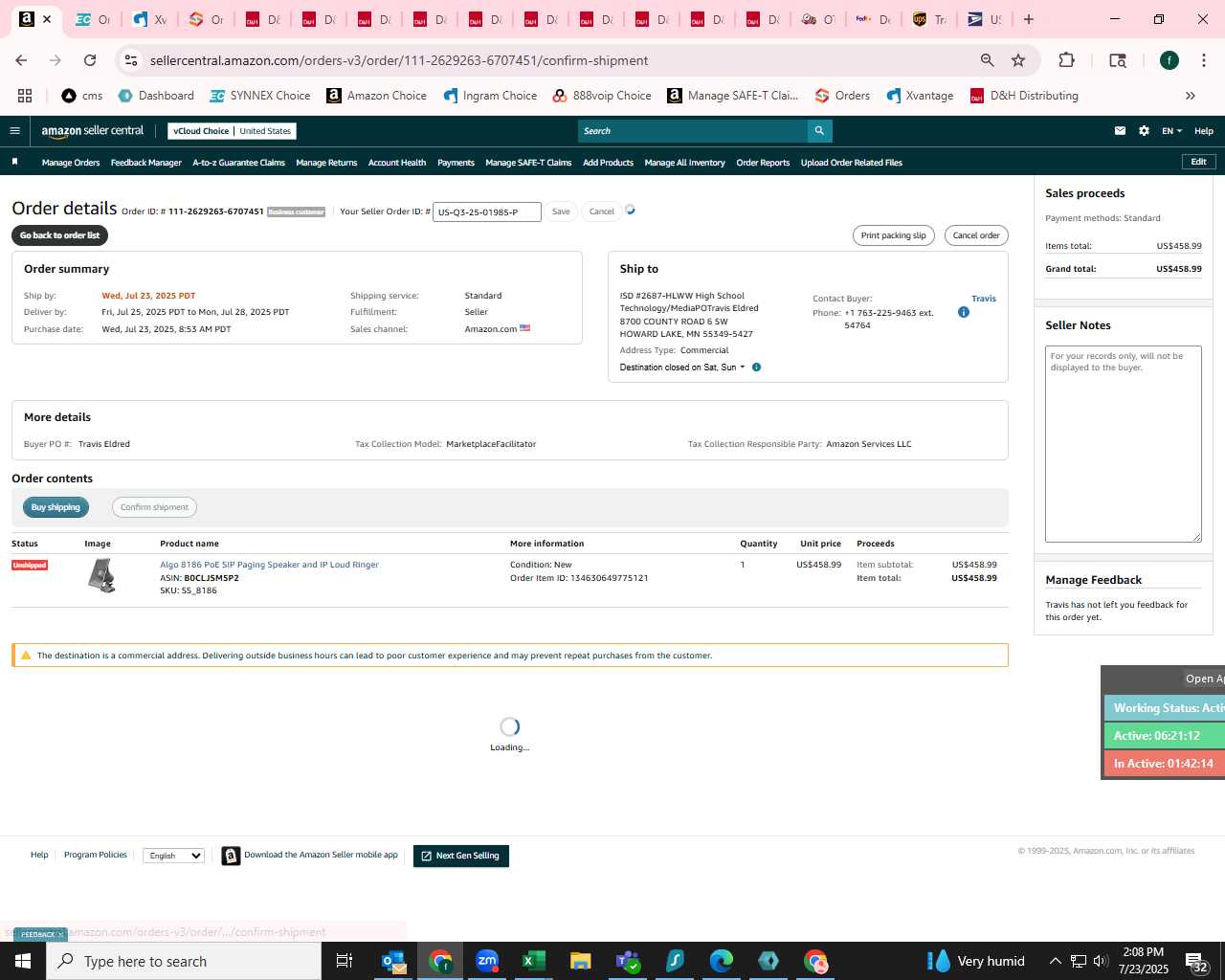Screen dimensions: 1225x980
Task: Go back using the browser back arrow
Action: coord(21,60)
